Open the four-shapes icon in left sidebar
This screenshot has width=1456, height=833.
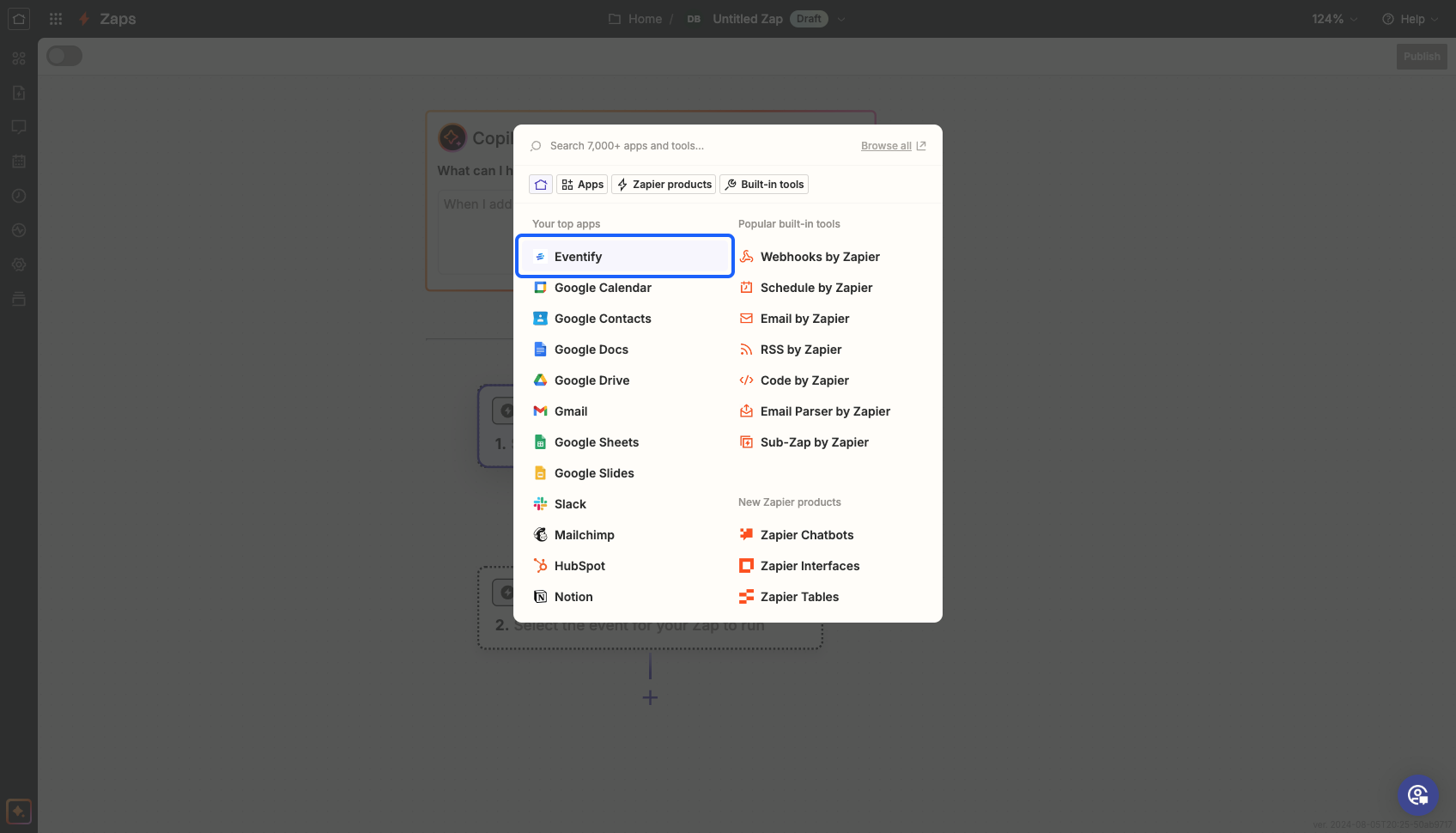coord(19,58)
